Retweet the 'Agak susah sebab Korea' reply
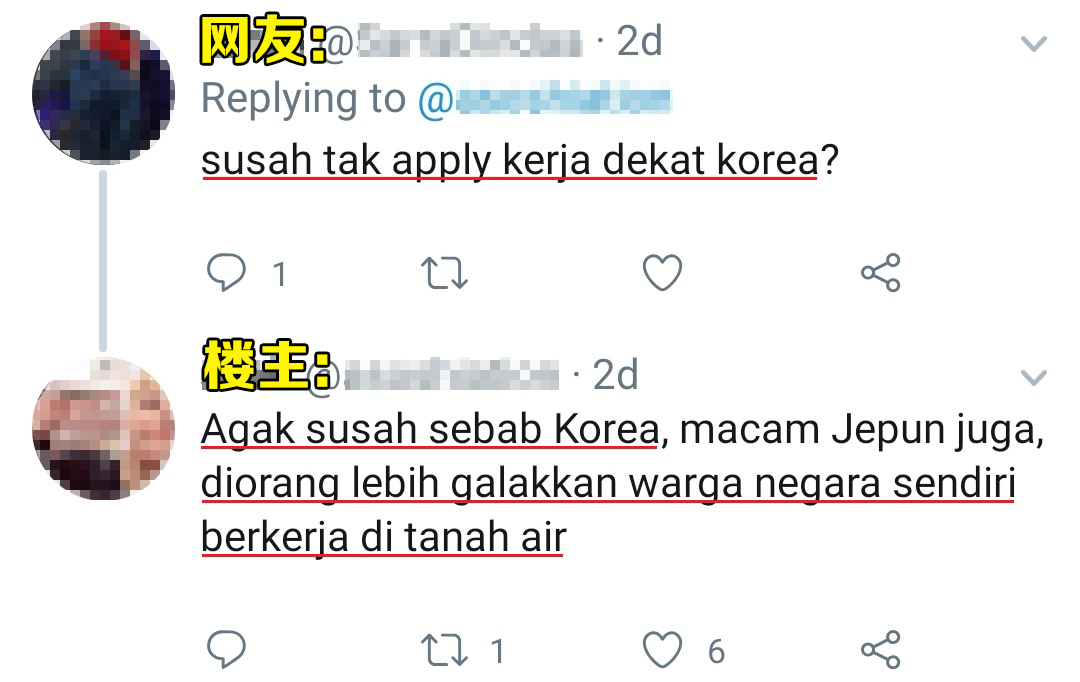This screenshot has width=1080, height=682. (x=444, y=650)
